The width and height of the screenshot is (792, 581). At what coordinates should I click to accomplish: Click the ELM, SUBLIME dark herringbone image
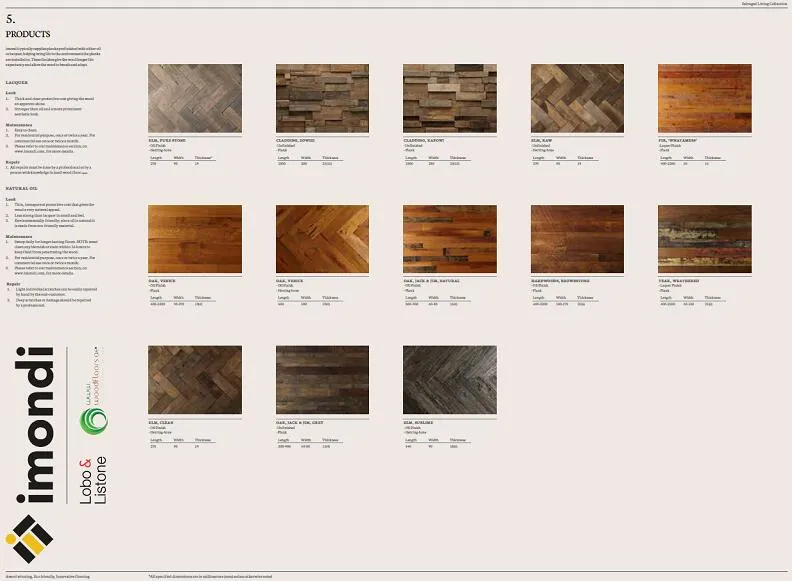pyautogui.click(x=450, y=380)
